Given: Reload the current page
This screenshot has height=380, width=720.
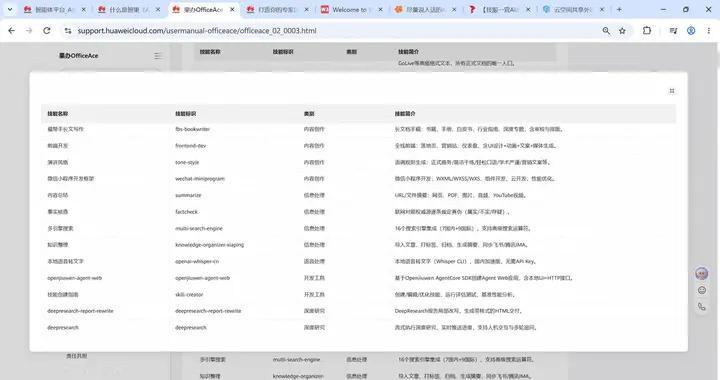Looking at the screenshot, I should [x=47, y=31].
